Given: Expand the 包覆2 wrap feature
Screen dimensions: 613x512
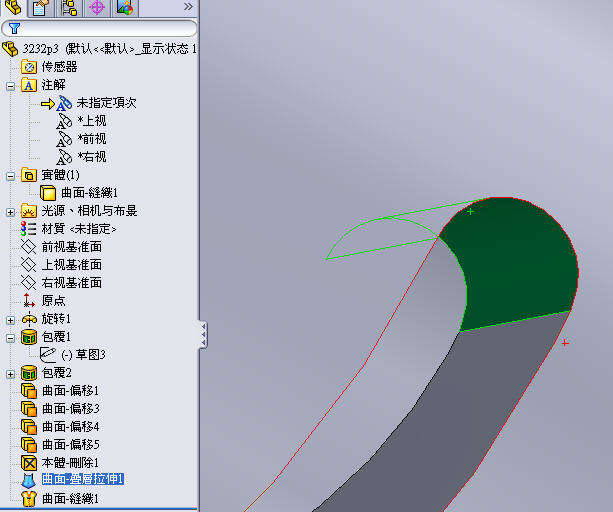Looking at the screenshot, I should pyautogui.click(x=10, y=374).
